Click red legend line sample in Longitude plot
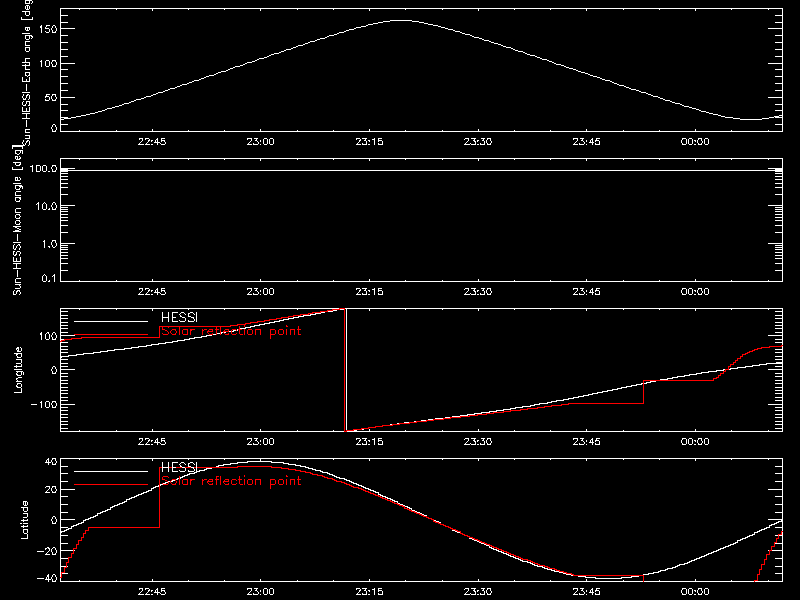 tap(111, 335)
